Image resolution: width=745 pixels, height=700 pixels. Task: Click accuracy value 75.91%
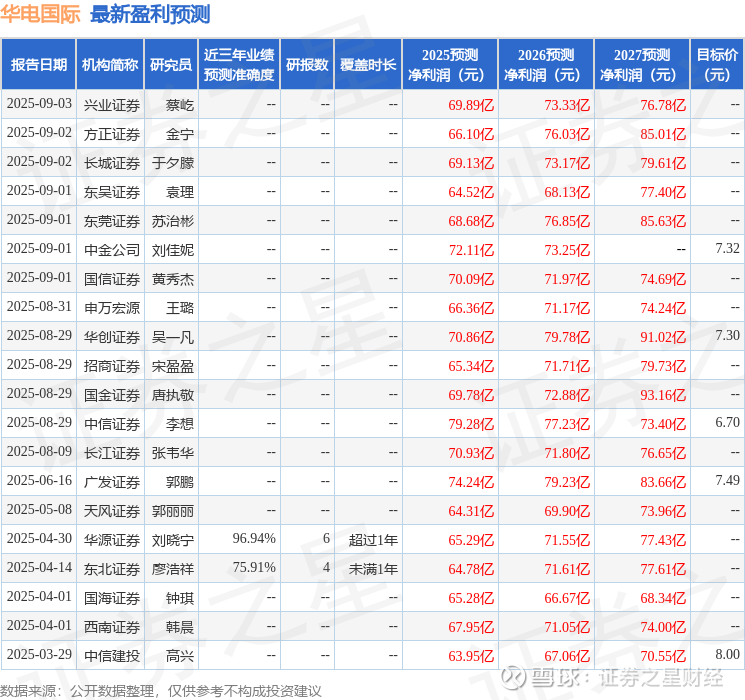[x=254, y=567]
